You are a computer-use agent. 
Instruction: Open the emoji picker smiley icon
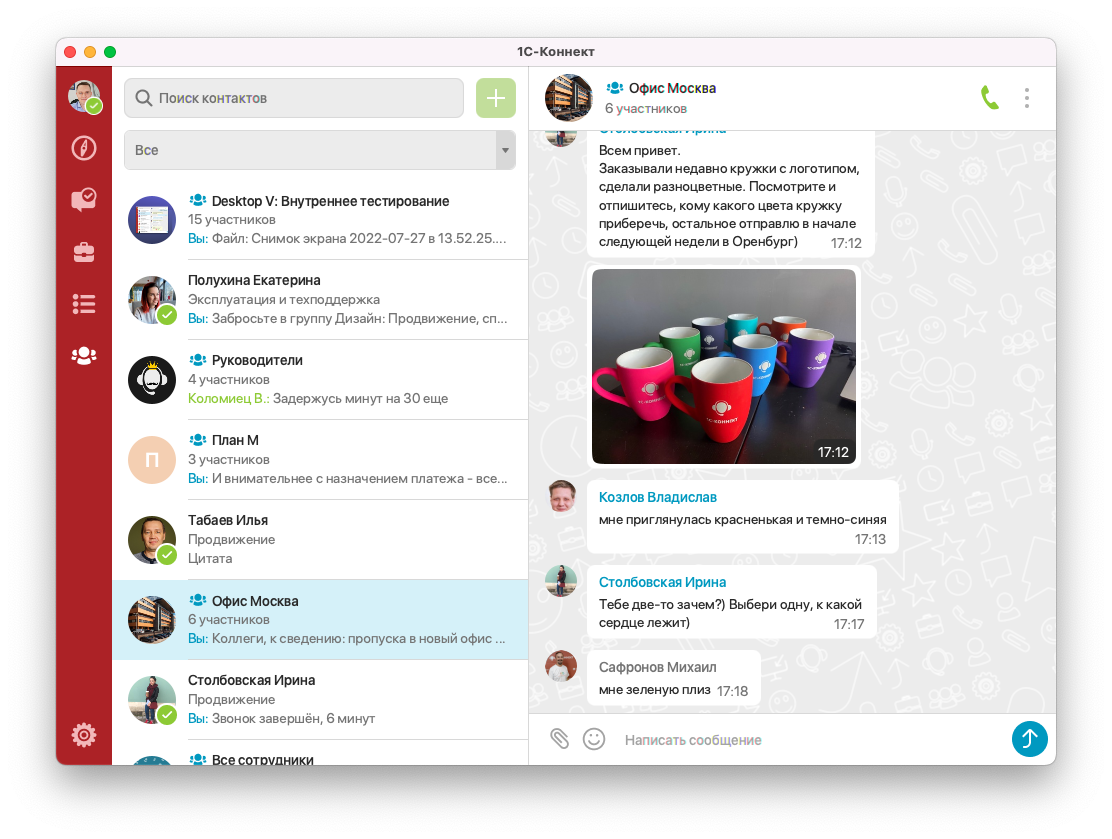[594, 739]
